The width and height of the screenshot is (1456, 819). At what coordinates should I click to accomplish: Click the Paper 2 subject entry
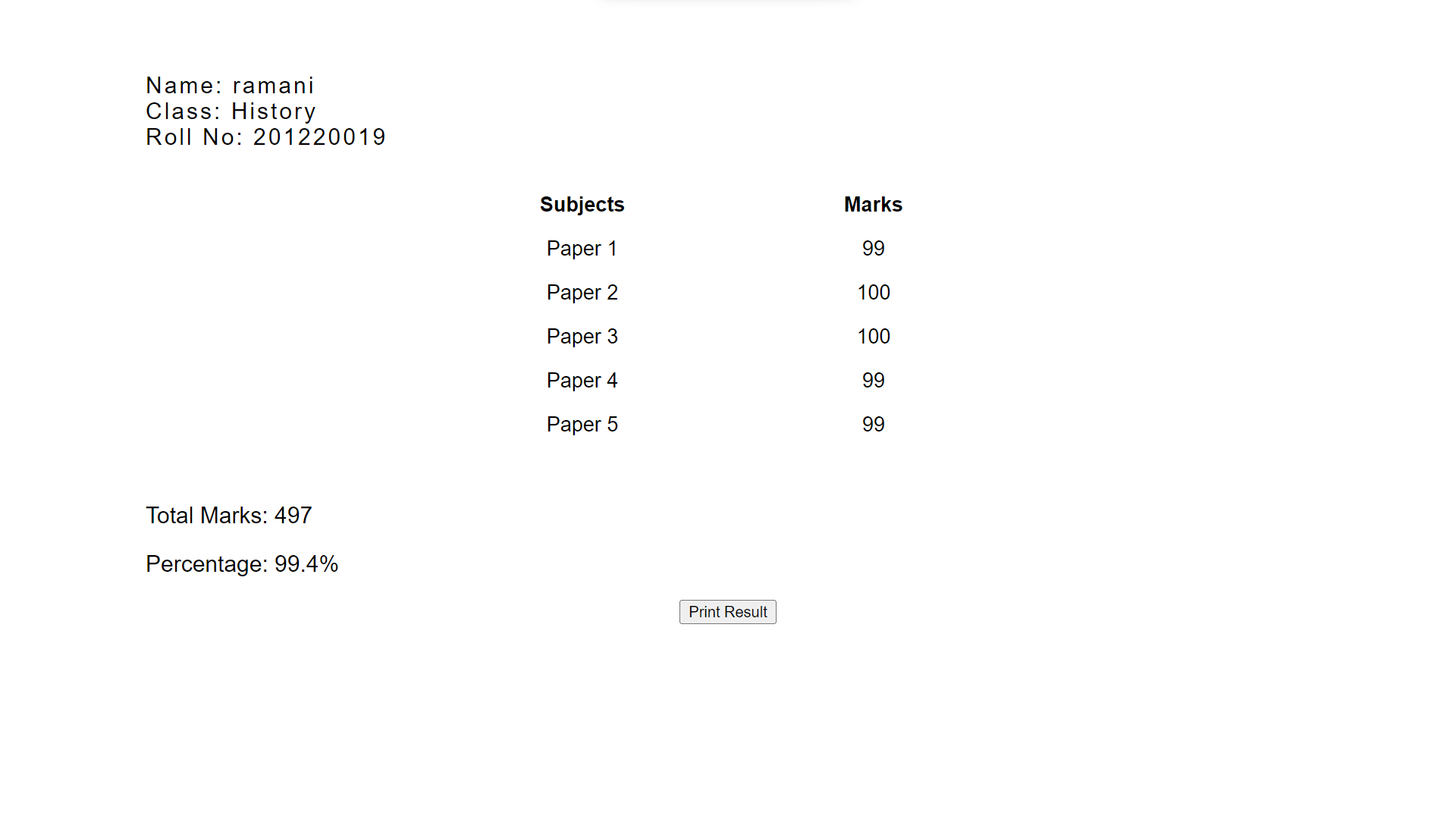coord(582,292)
